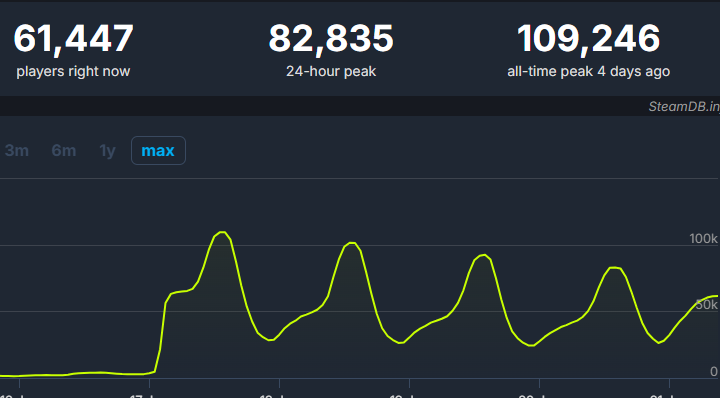Select the 6m time range
The height and width of the screenshot is (398, 720).
[x=64, y=151]
